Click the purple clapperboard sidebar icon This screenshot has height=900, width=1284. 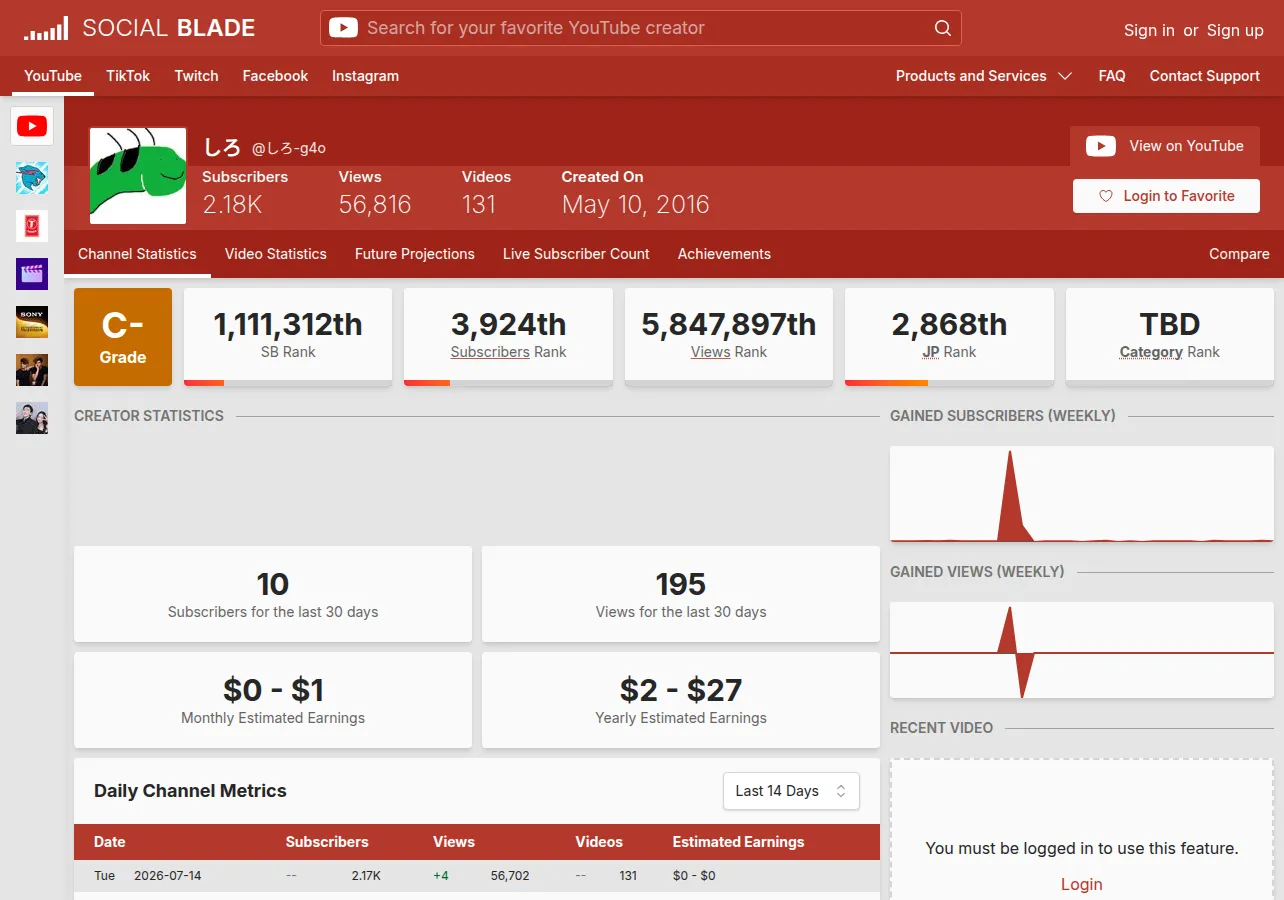pos(32,274)
